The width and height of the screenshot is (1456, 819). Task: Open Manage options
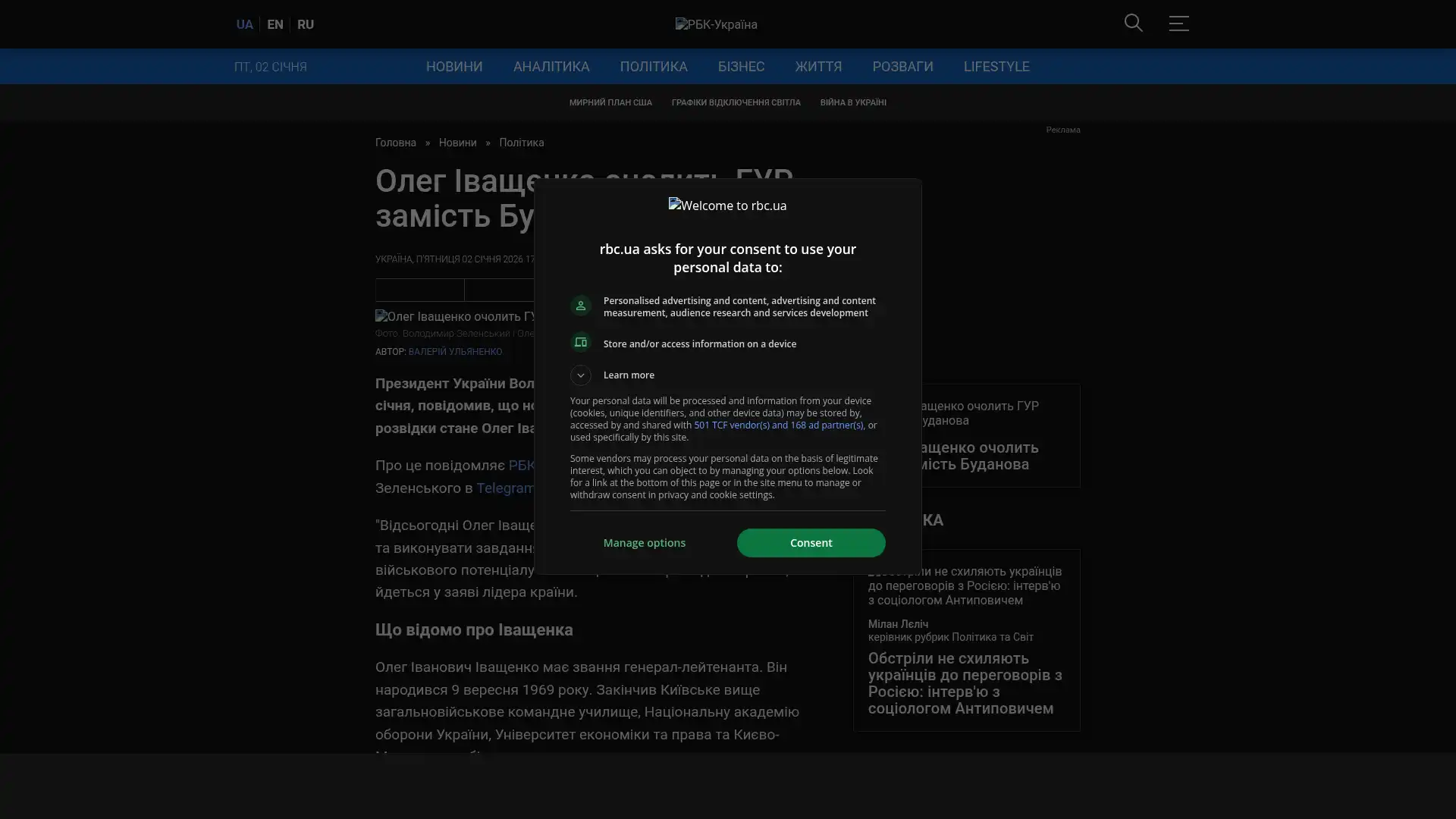point(644,543)
